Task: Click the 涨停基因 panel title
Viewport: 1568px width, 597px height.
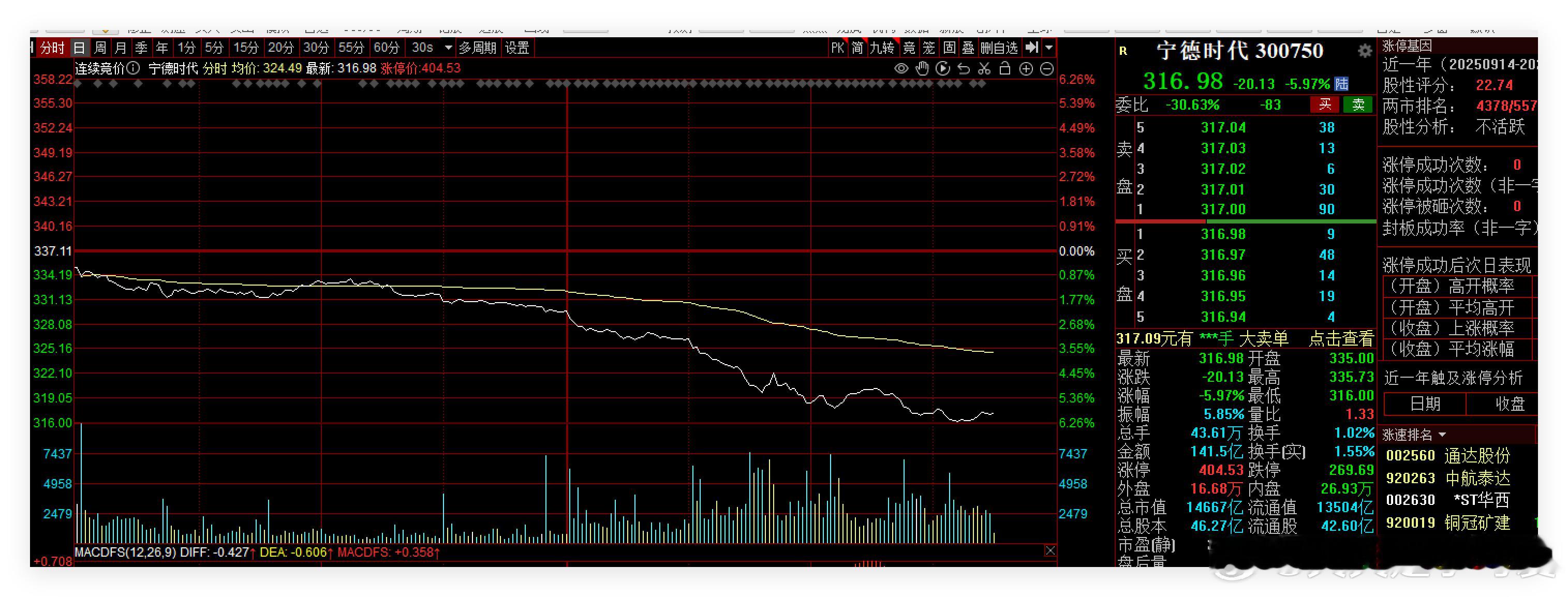Action: tap(1407, 46)
